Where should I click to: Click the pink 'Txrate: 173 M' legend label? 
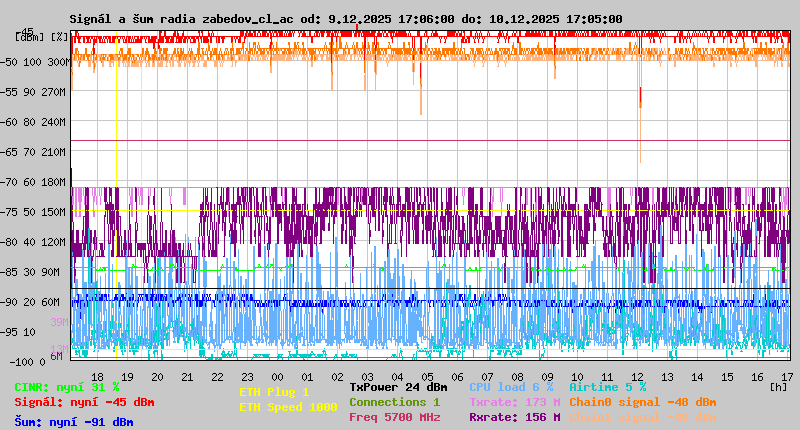(514, 402)
